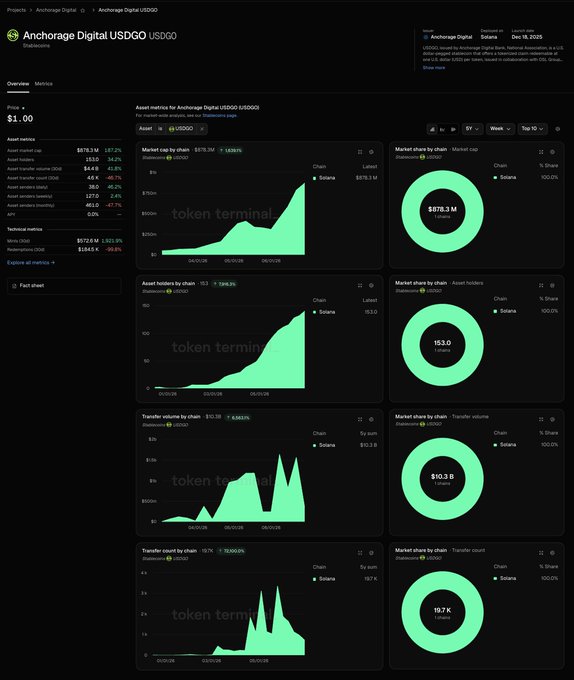
Task: Select the Asset holders metric row
Action: click(64, 160)
